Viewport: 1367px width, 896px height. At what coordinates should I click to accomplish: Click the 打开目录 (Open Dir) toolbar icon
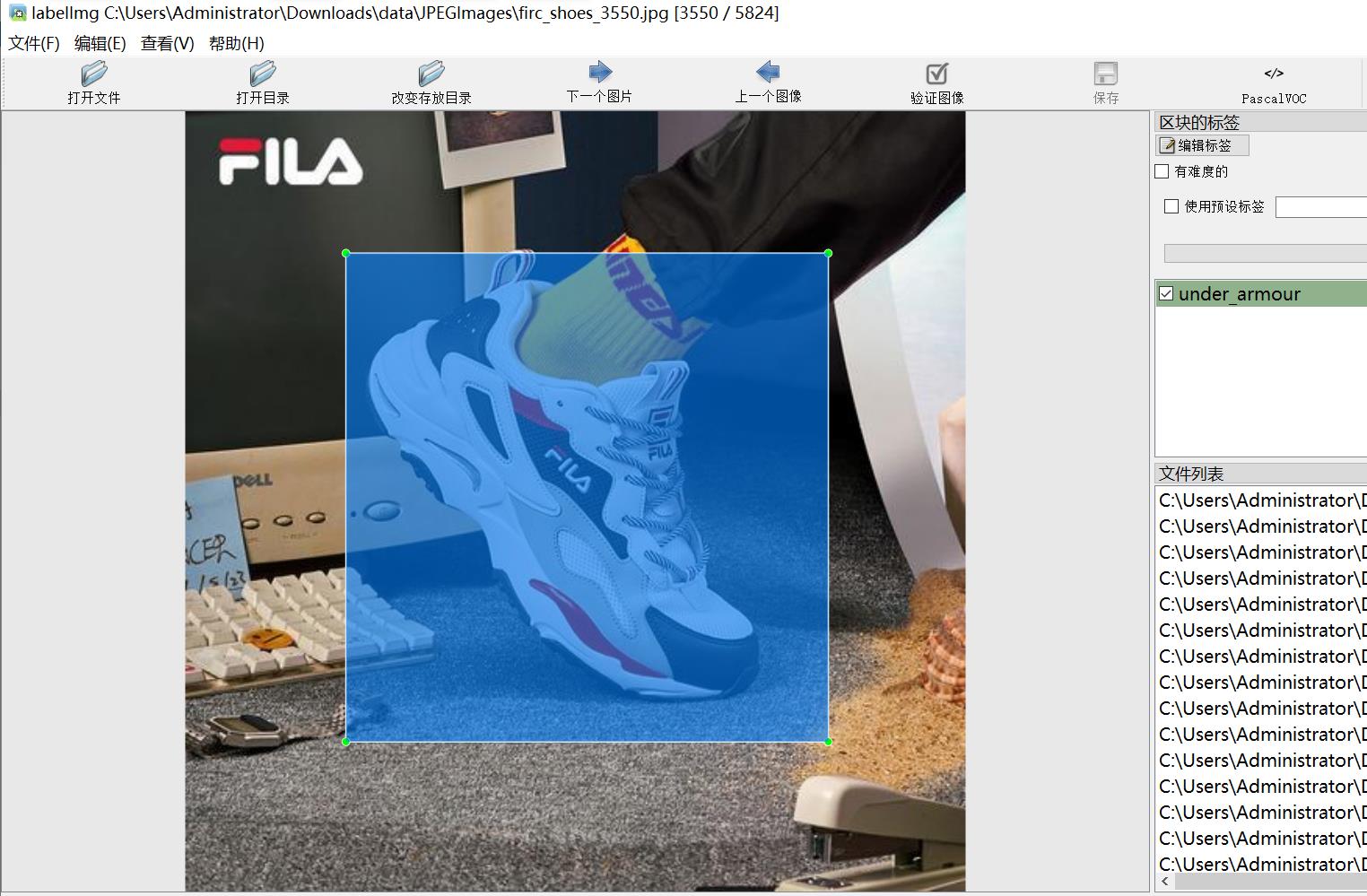coord(262,73)
